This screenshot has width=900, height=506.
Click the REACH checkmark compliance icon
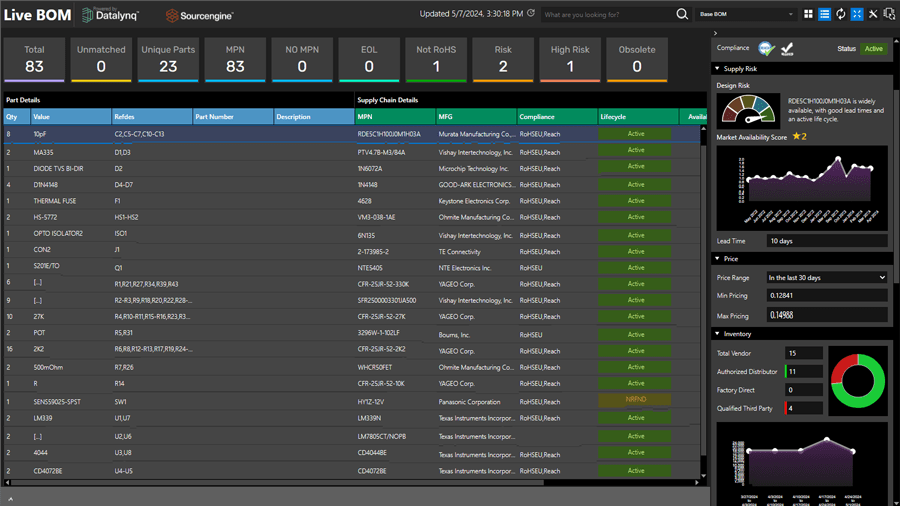coord(787,49)
